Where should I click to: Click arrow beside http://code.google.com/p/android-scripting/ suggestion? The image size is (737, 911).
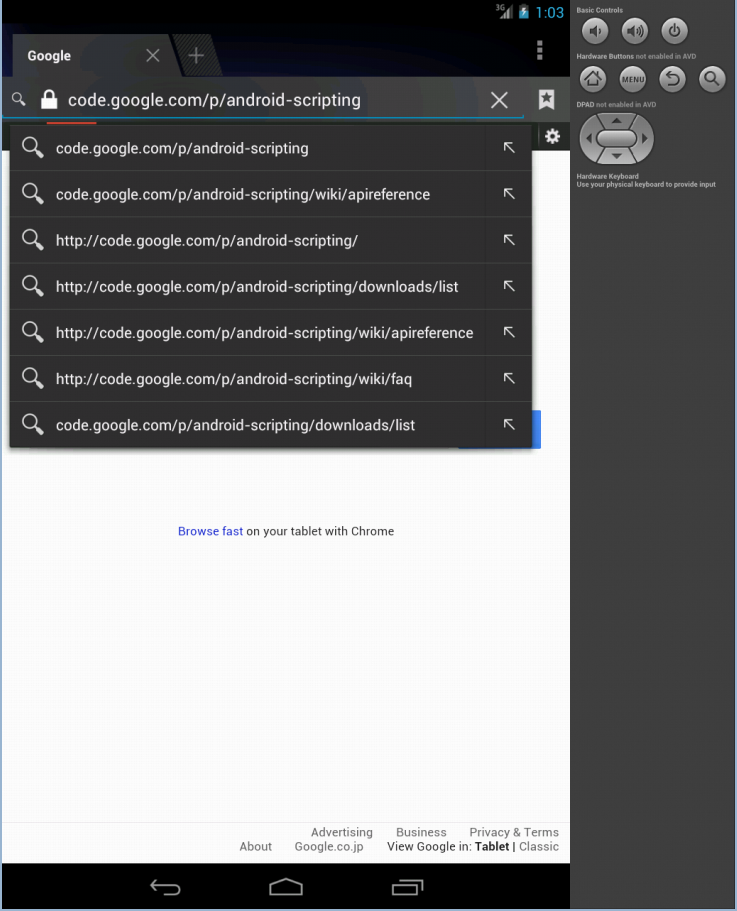(x=509, y=240)
